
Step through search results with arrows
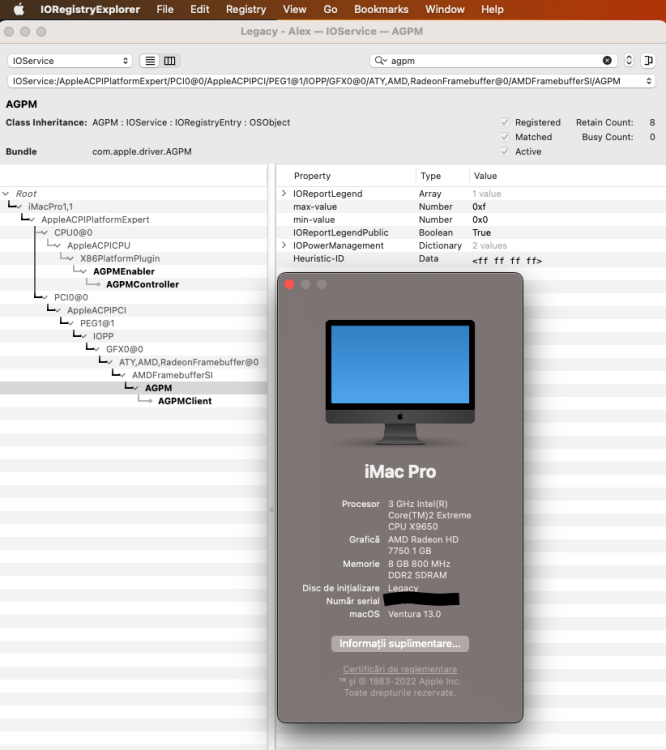pyautogui.click(x=629, y=60)
